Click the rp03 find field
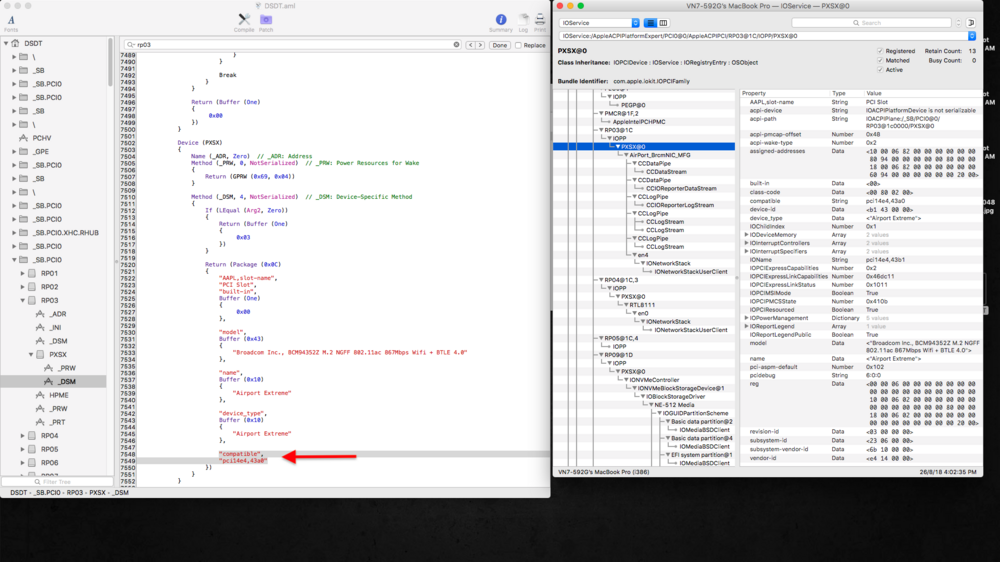The width and height of the screenshot is (1000, 562). point(293,45)
